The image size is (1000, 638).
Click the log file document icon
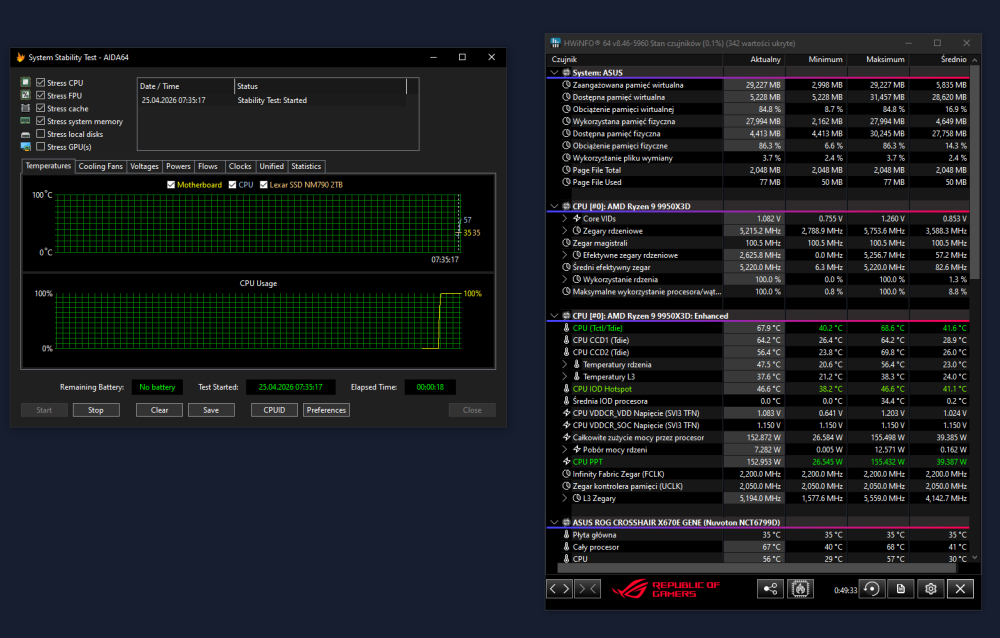point(901,589)
